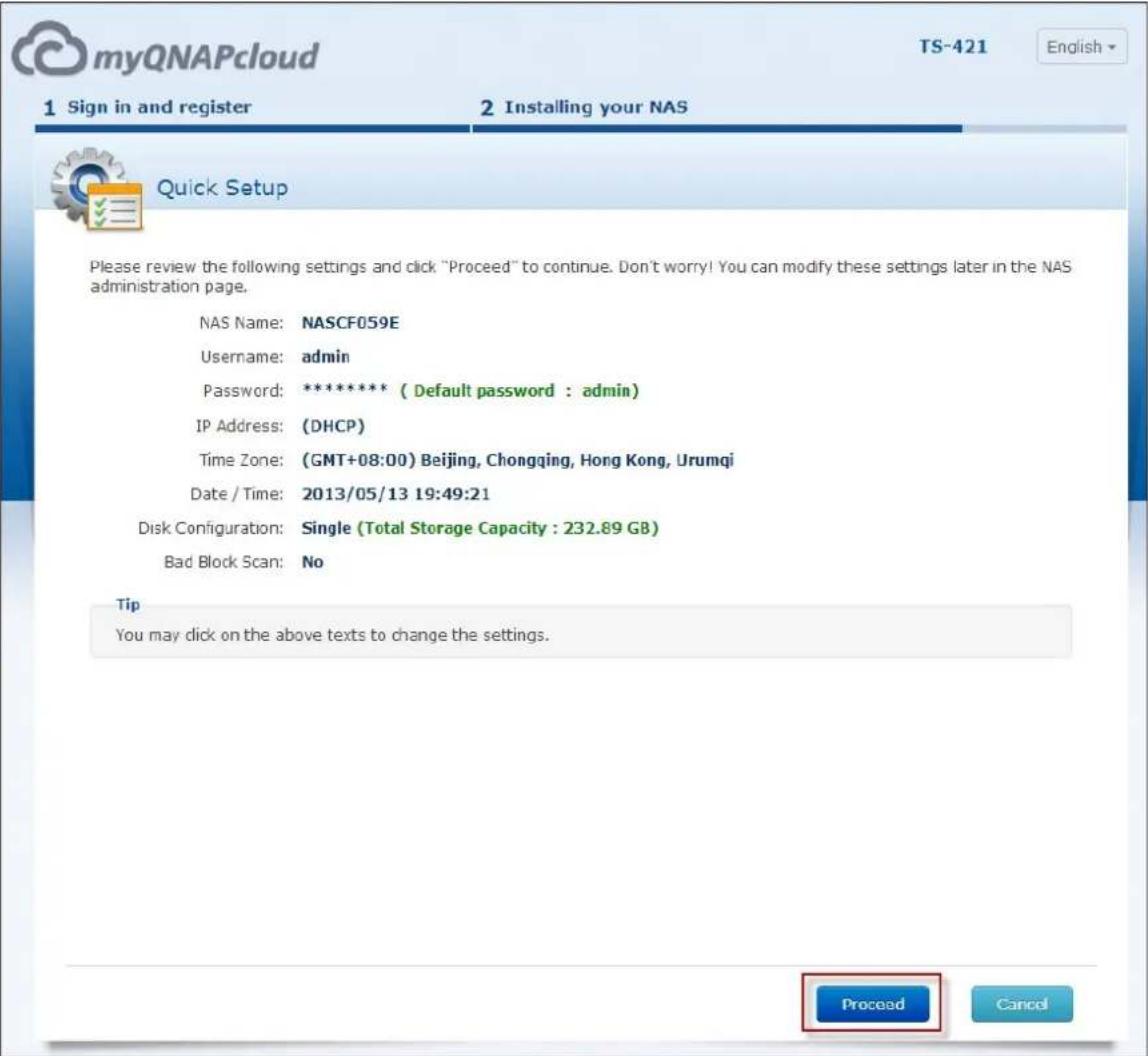Click the Default password : admin note

click(520, 391)
